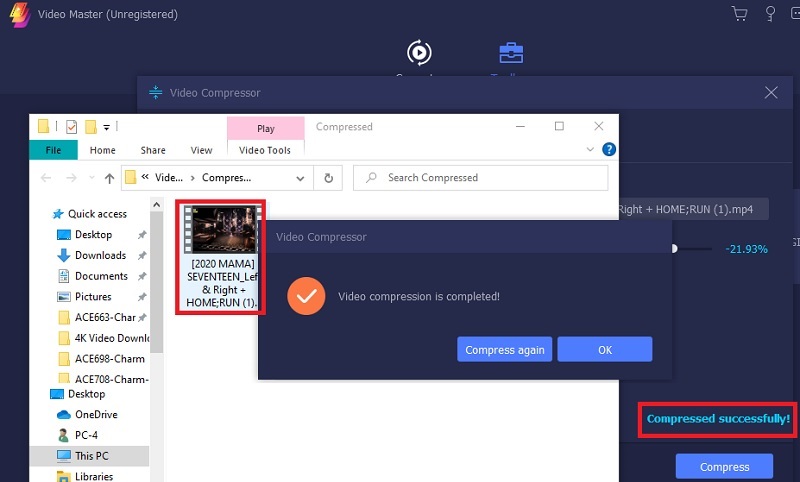Open Desktop under Quick access
The width and height of the screenshot is (800, 482).
point(93,235)
